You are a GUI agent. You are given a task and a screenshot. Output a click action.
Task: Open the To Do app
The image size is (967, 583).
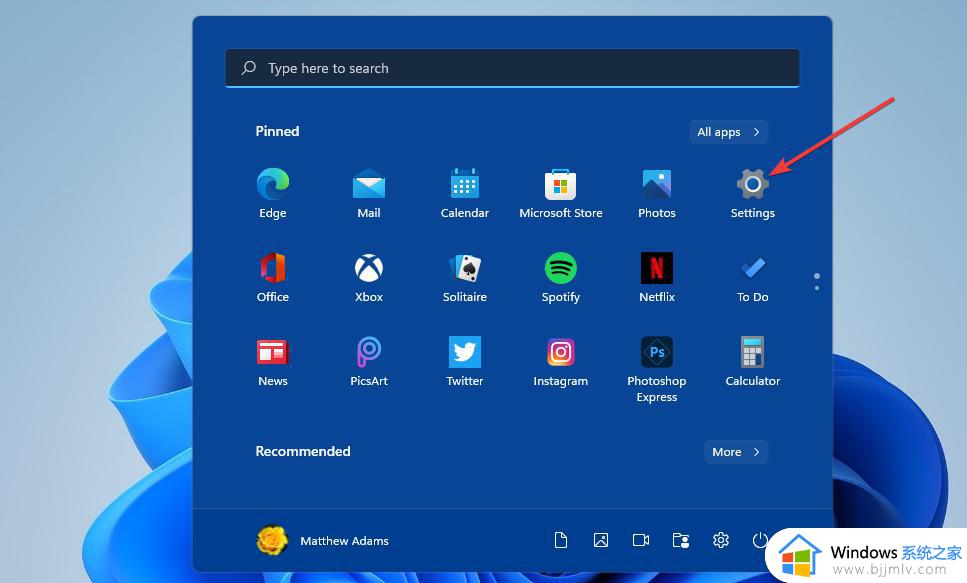coord(752,277)
